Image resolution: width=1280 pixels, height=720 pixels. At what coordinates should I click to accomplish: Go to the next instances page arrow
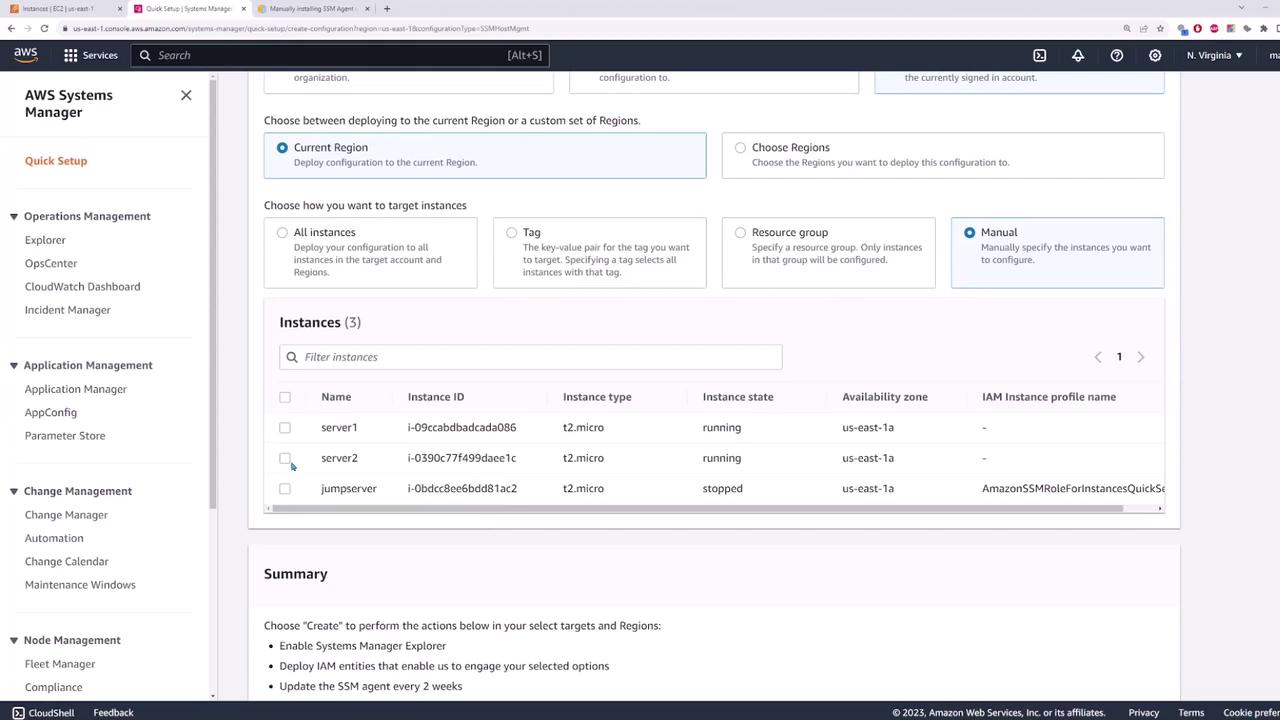pos(1141,357)
